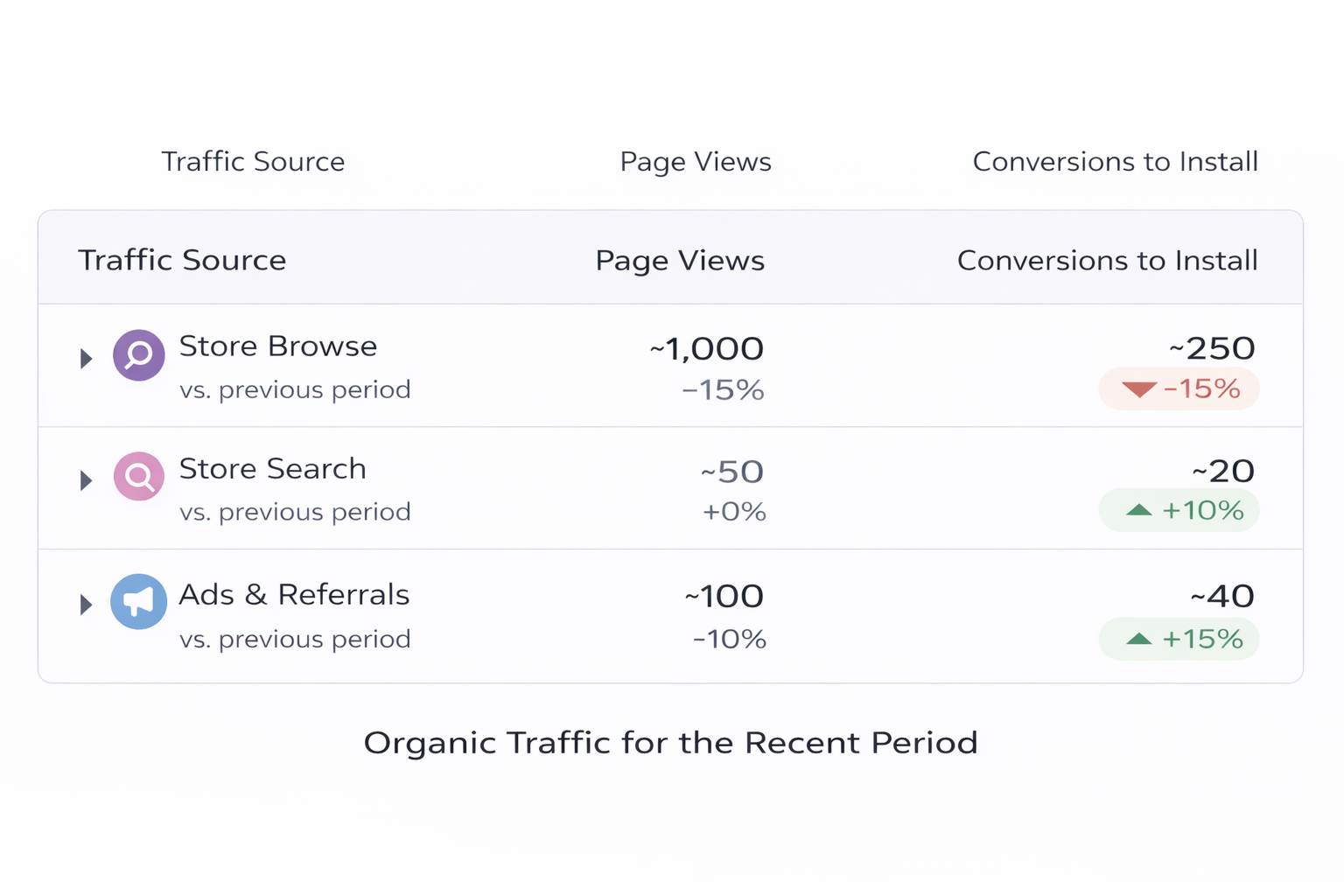Select the ~1,000 page views value

[705, 347]
